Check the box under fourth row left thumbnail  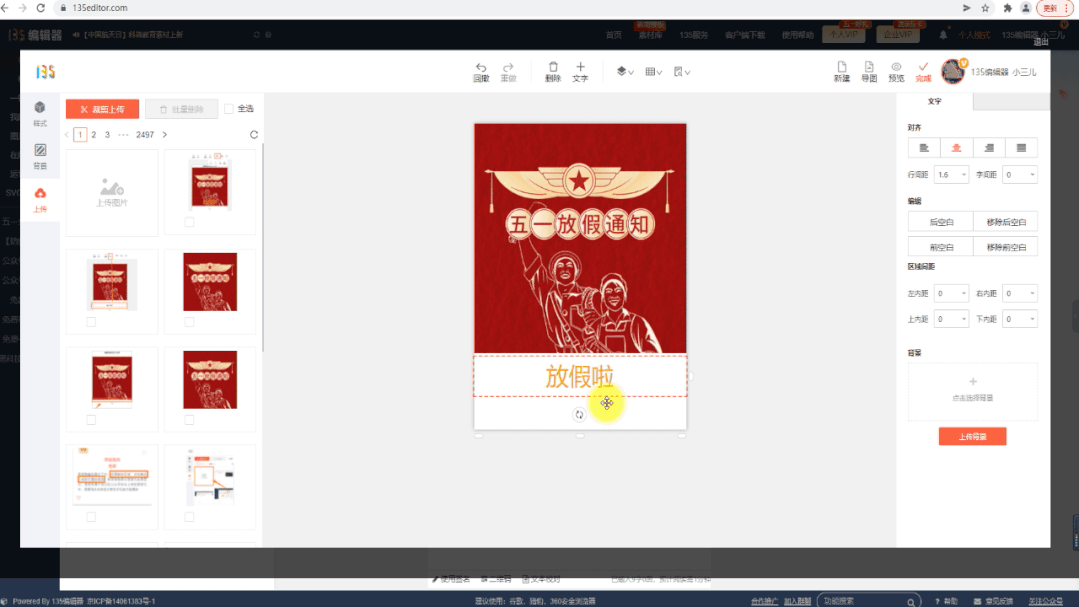[91, 517]
